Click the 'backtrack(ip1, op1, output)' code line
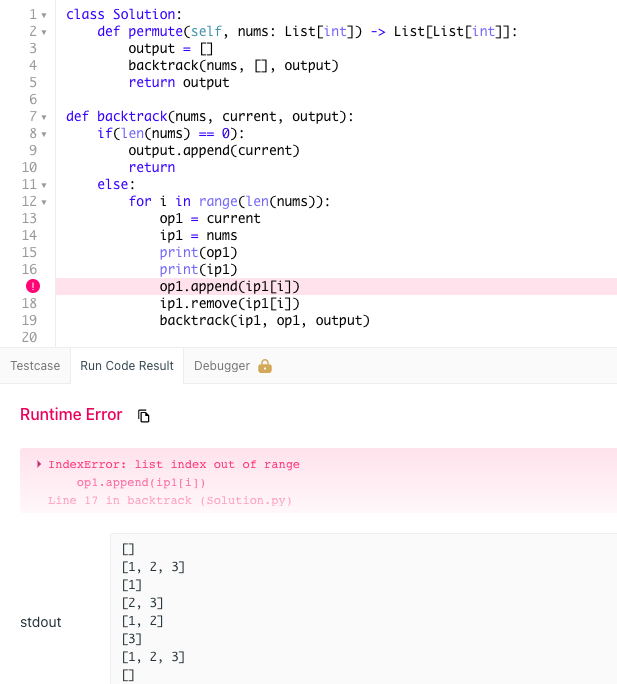 click(264, 321)
